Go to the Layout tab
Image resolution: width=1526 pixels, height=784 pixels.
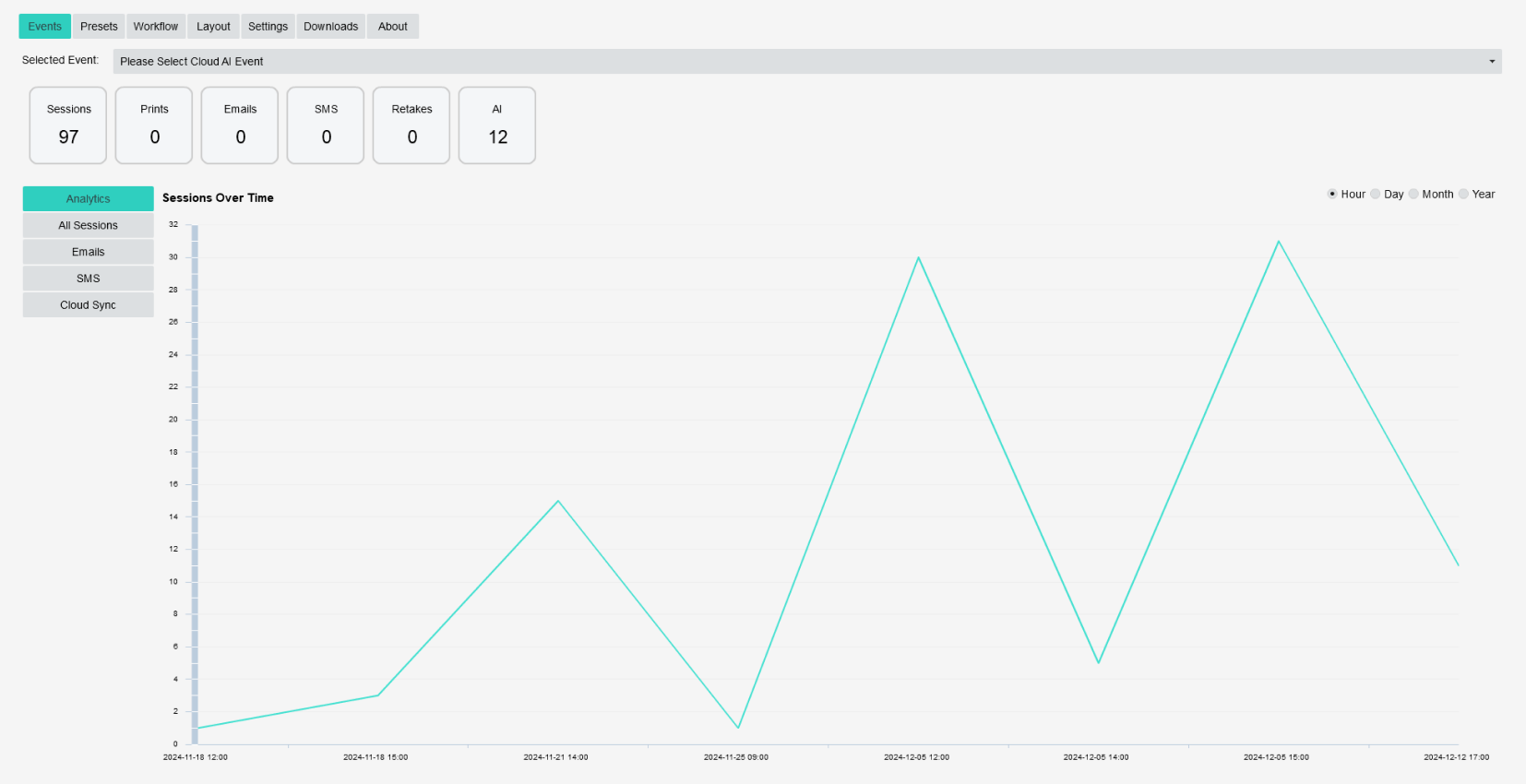213,27
